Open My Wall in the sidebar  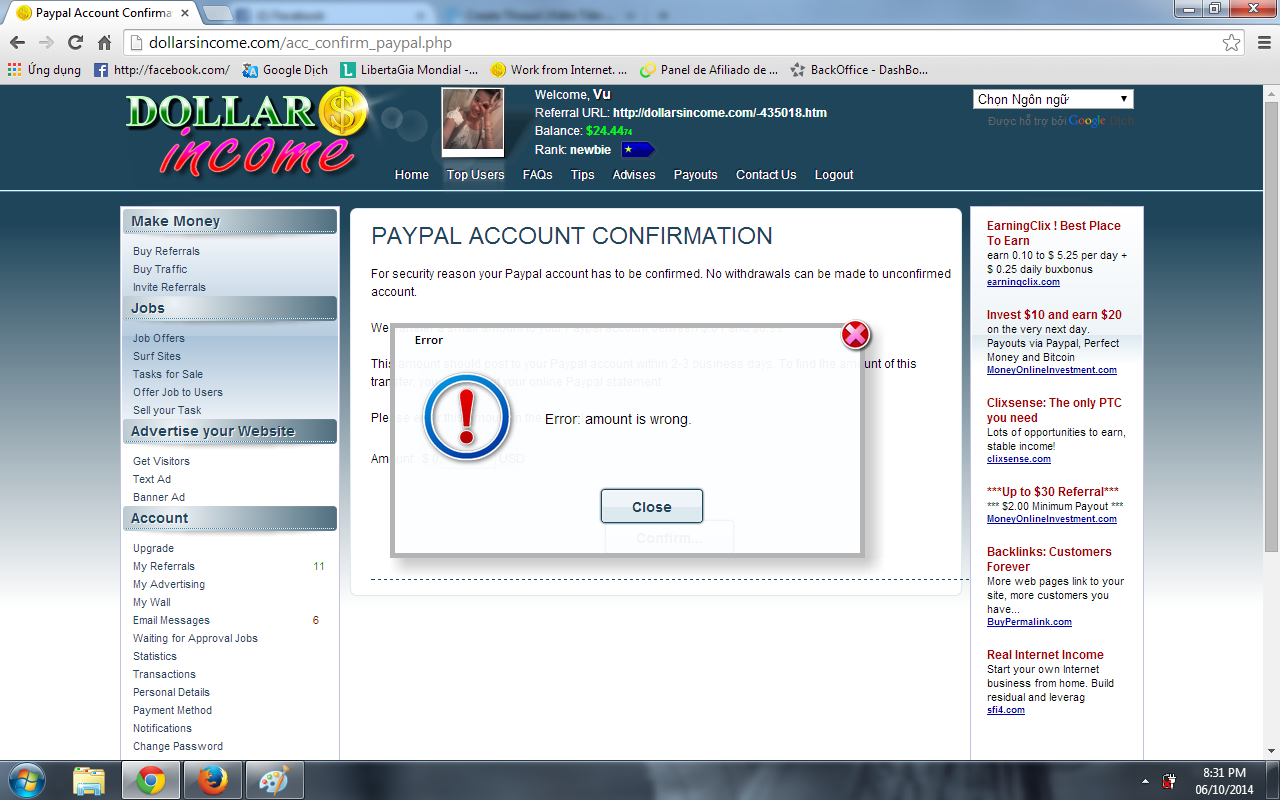pyautogui.click(x=152, y=602)
